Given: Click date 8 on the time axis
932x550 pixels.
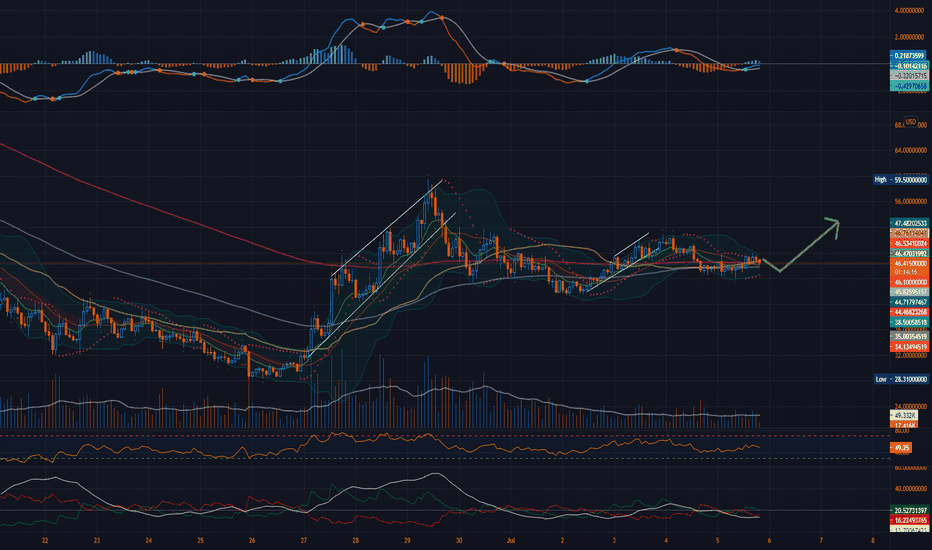Looking at the screenshot, I should [x=873, y=541].
